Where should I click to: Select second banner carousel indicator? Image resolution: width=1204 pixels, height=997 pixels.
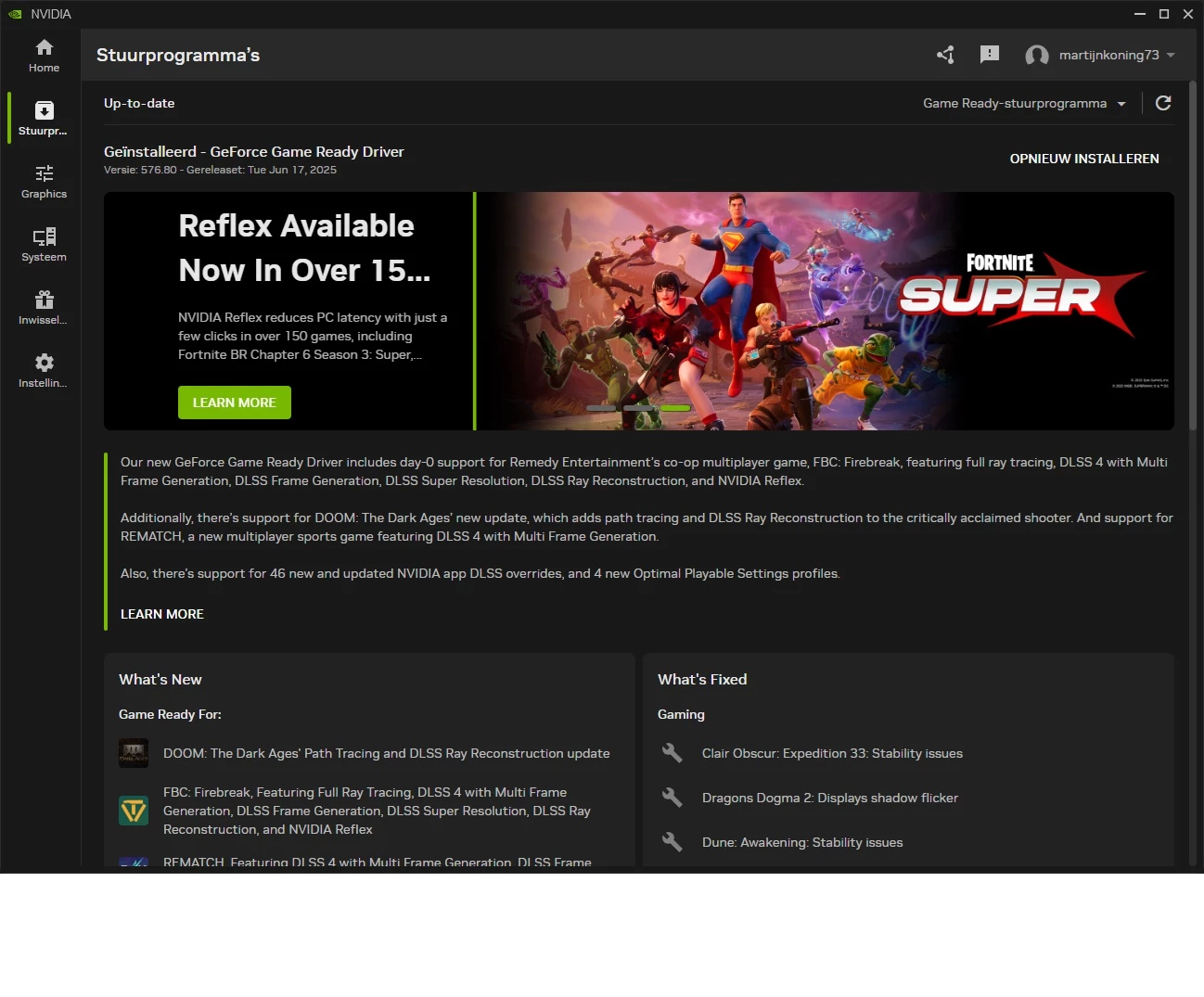click(x=638, y=408)
